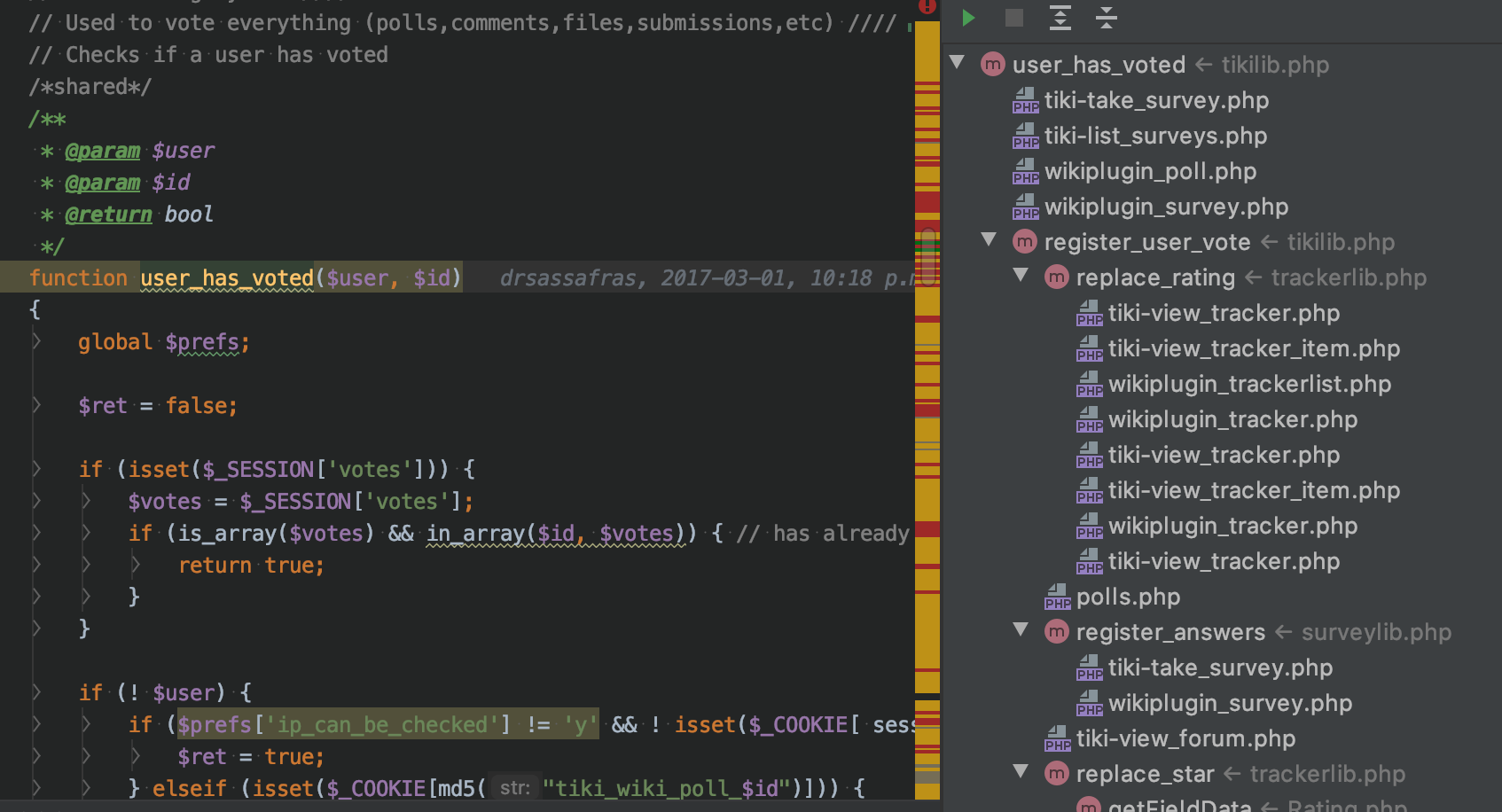Click the PHP file icon of wikiplugin_trackerlist.php

click(1090, 384)
